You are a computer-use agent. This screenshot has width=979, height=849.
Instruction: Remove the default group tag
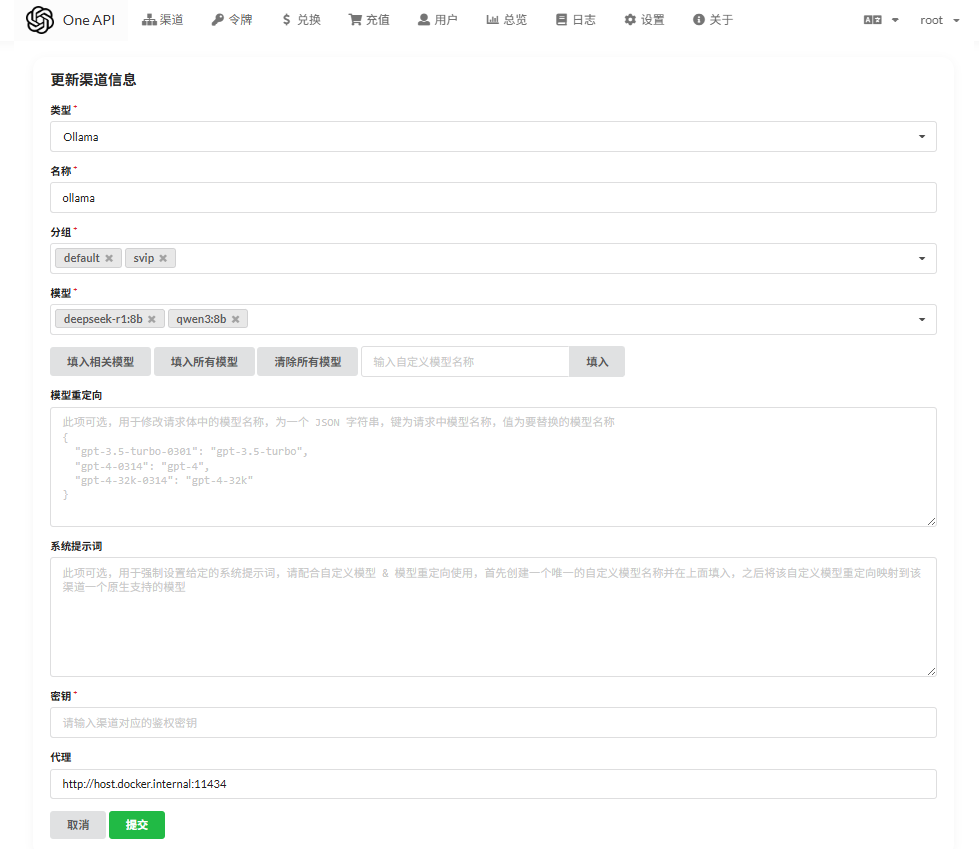pos(109,258)
